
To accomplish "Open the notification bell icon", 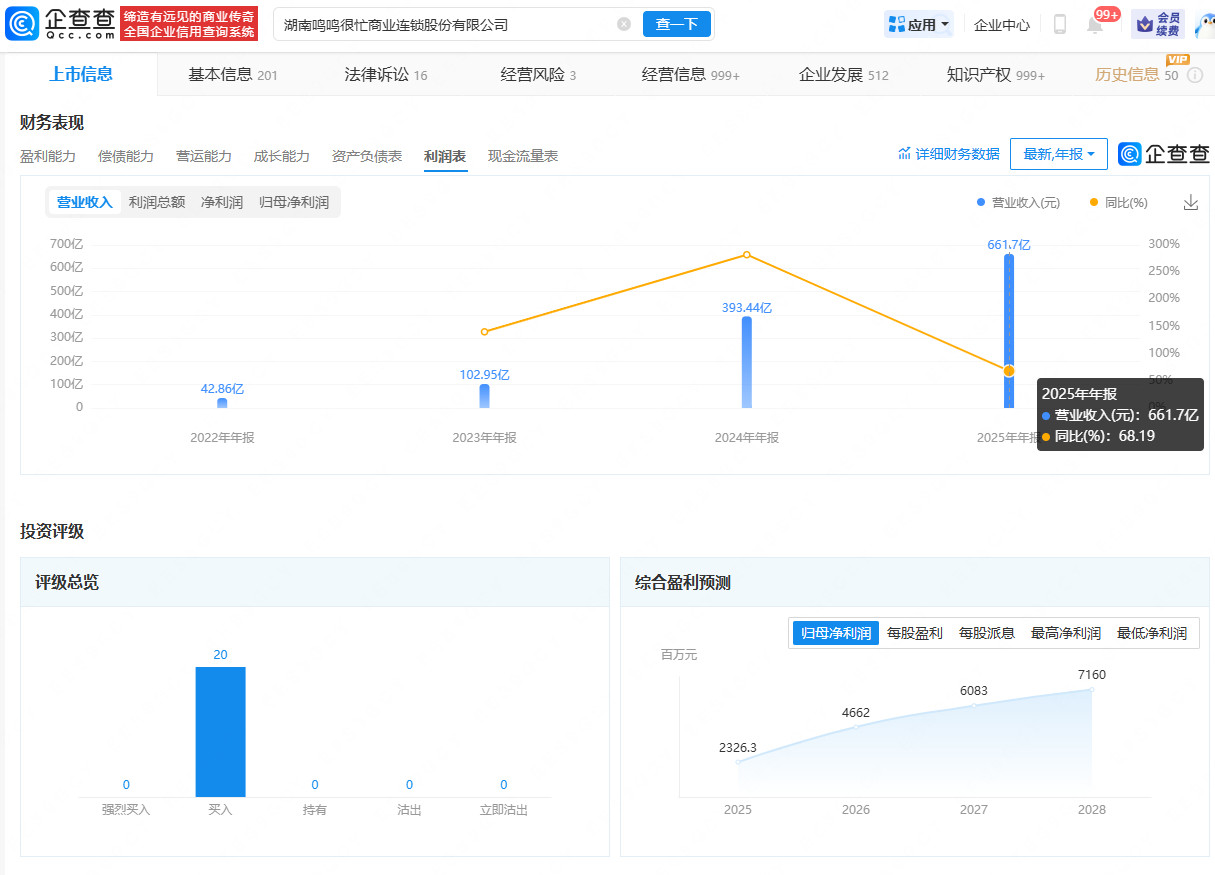I will tap(1095, 25).
